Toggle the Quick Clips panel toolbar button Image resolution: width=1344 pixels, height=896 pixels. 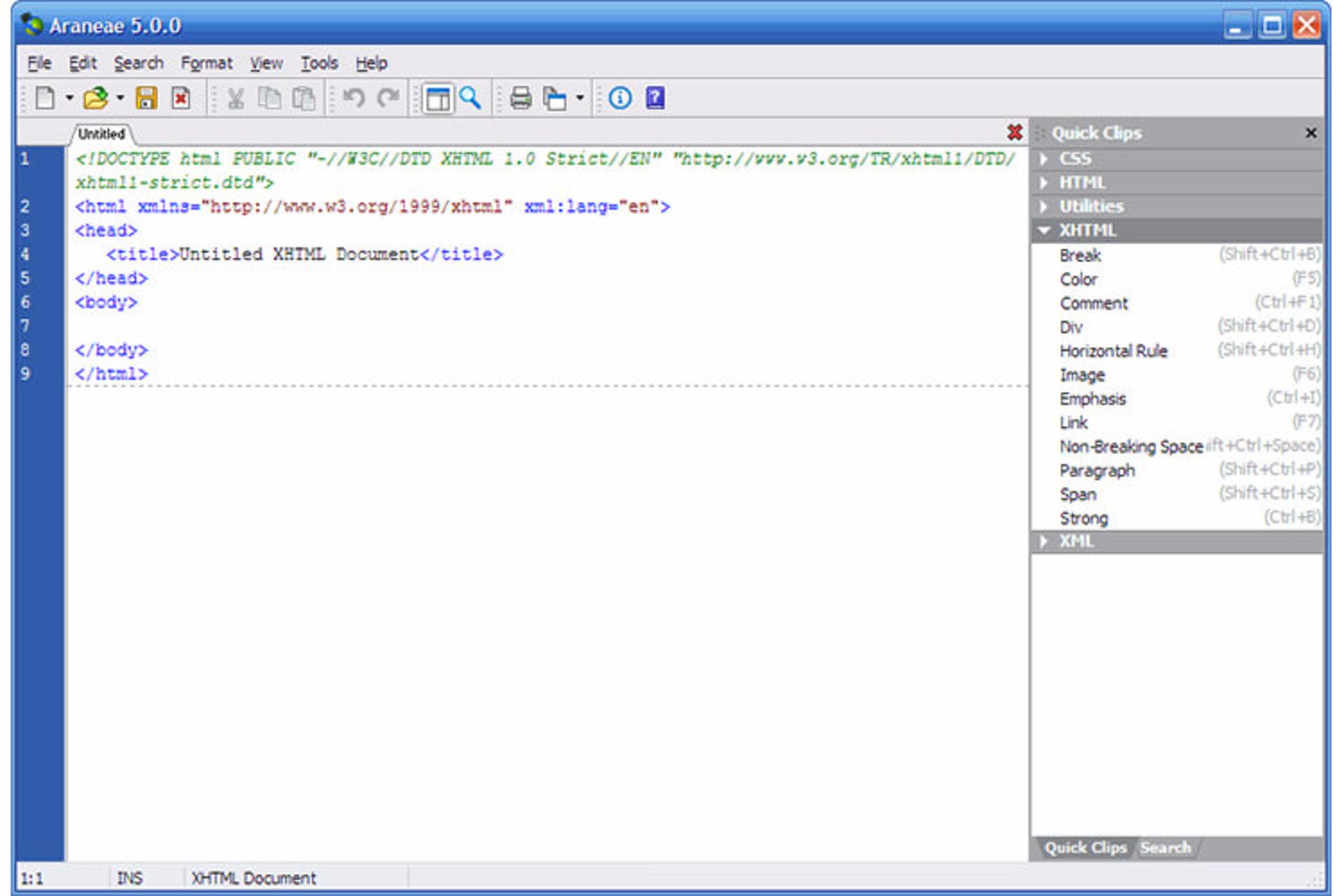pyautogui.click(x=438, y=98)
